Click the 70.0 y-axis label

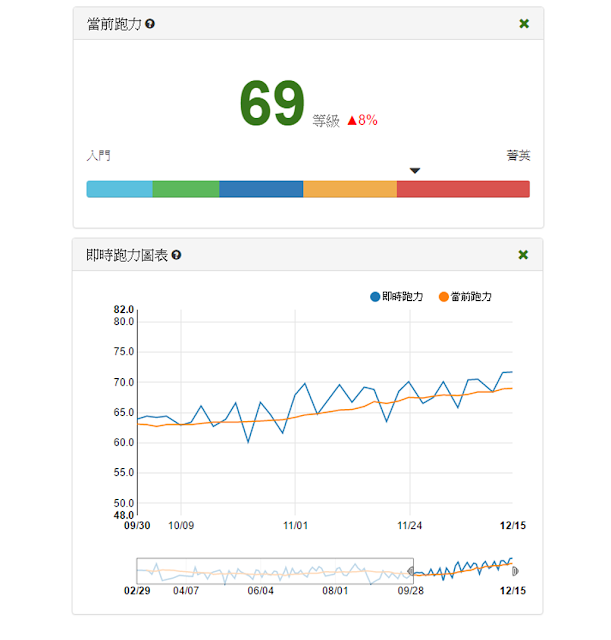tap(124, 382)
